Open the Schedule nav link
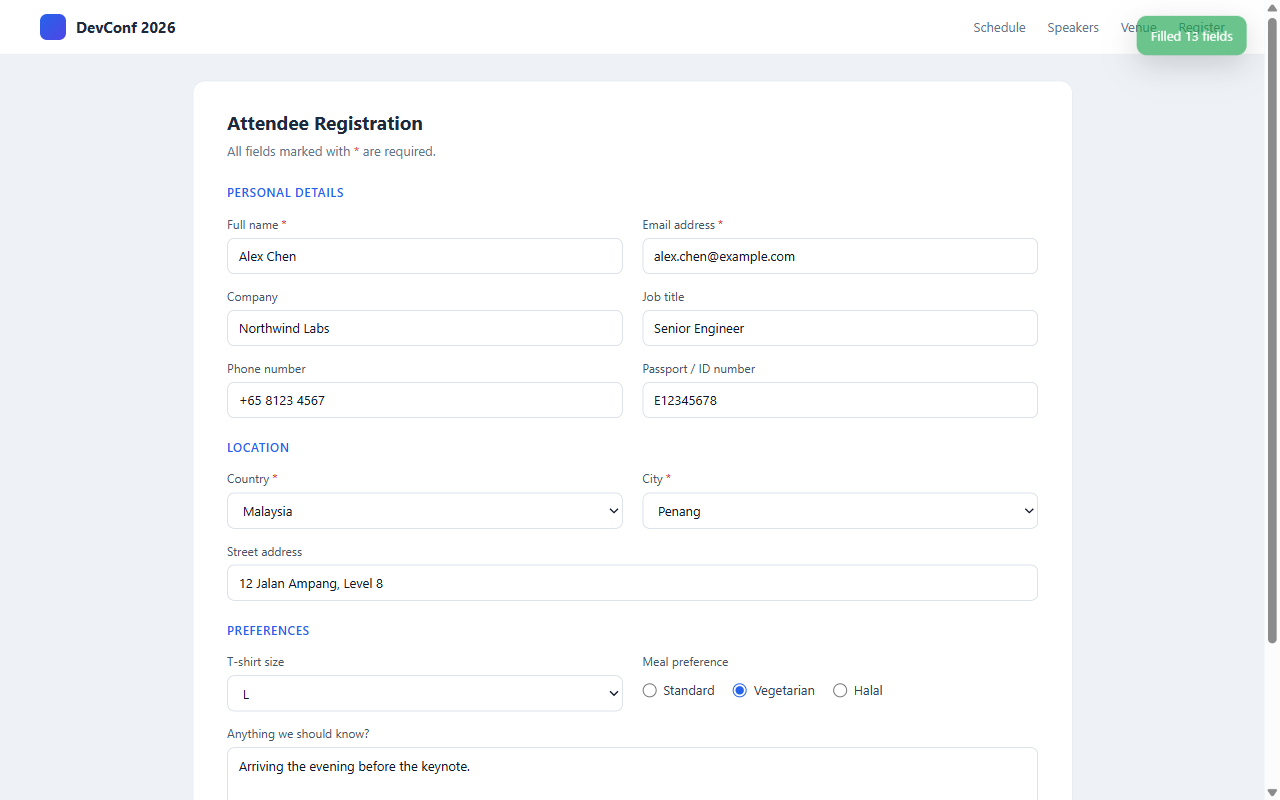This screenshot has width=1280, height=800. (999, 27)
